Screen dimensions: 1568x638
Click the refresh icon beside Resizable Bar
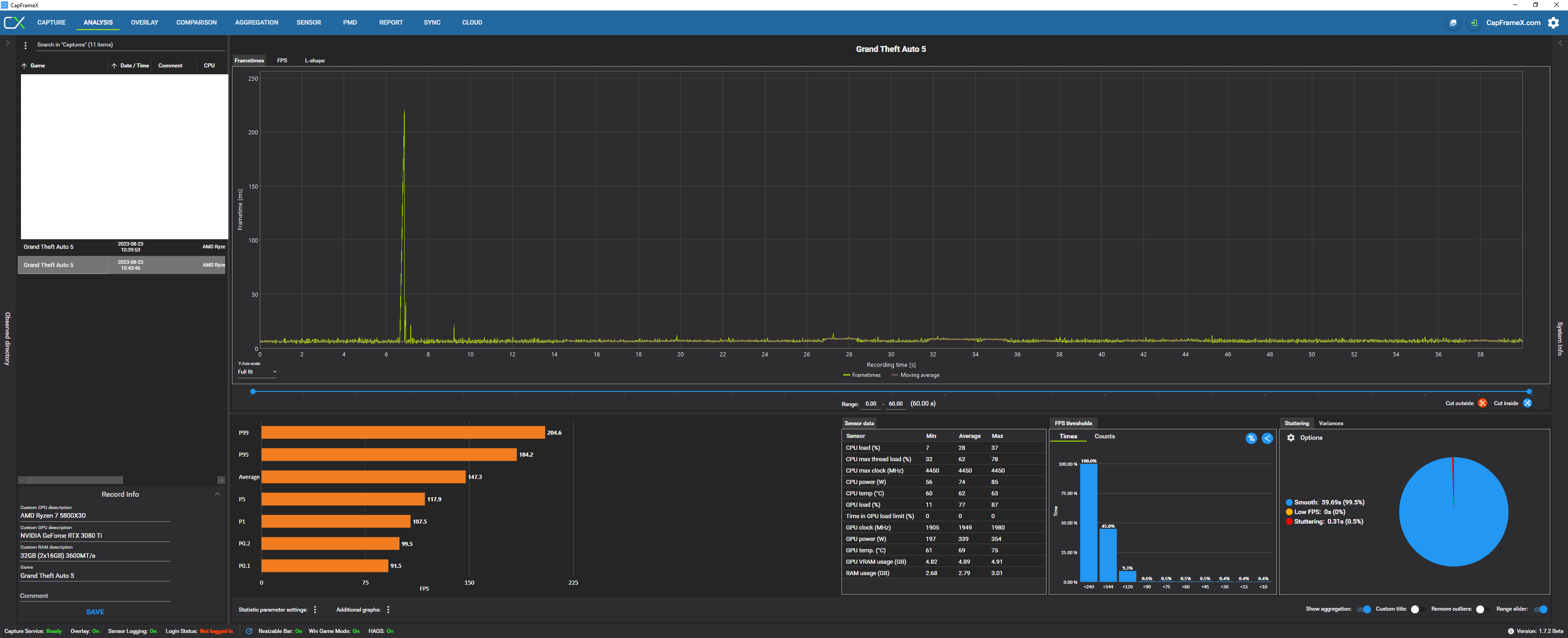click(249, 631)
